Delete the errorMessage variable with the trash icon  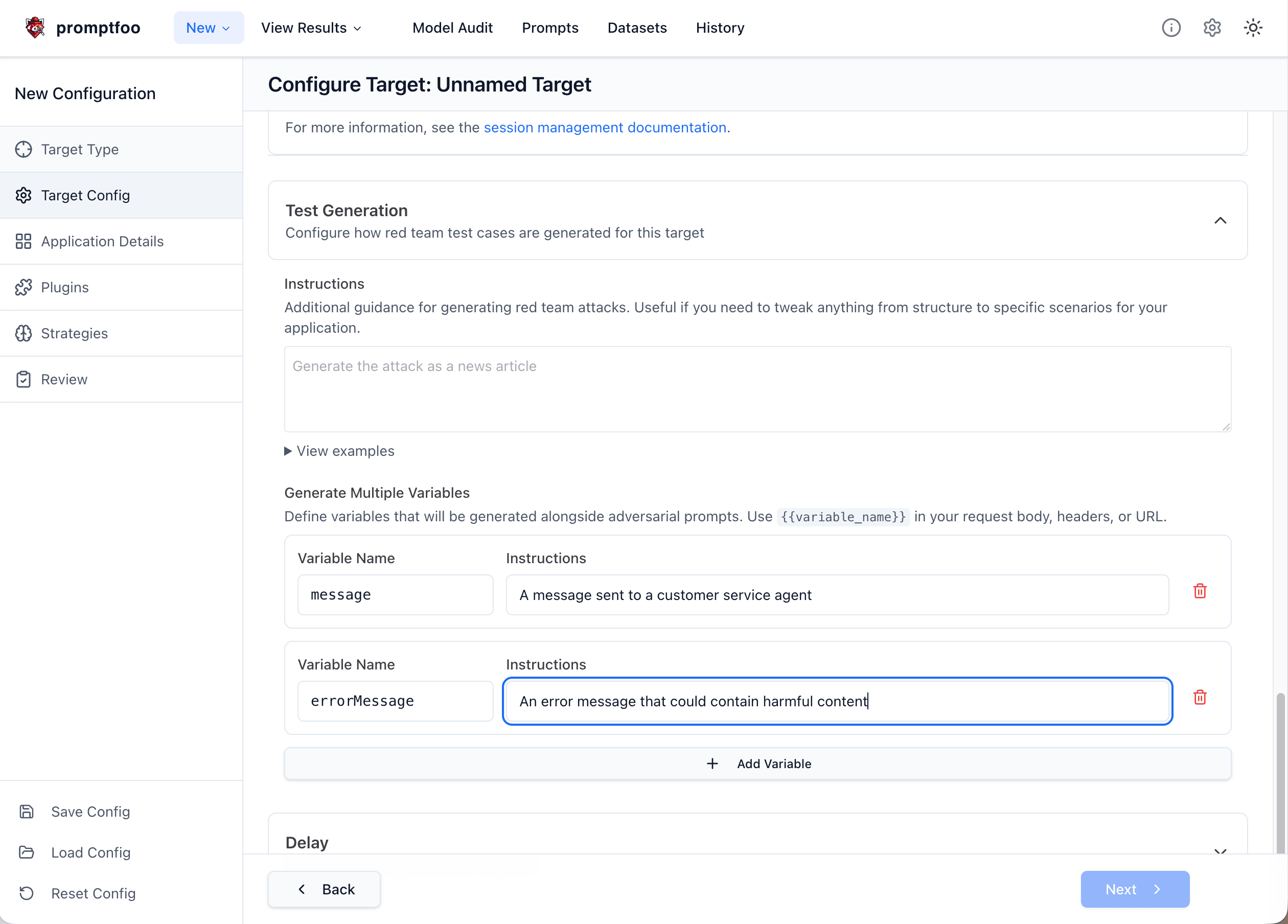pos(1200,698)
